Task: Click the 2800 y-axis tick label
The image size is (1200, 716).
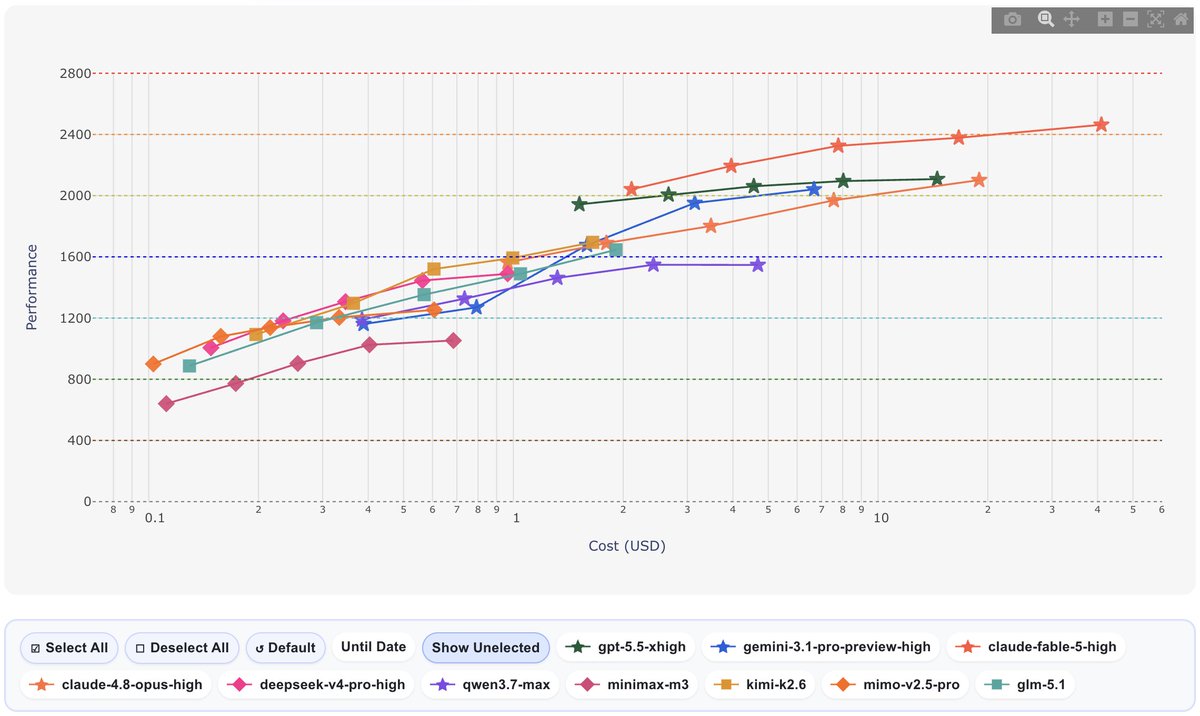Action: click(x=75, y=73)
